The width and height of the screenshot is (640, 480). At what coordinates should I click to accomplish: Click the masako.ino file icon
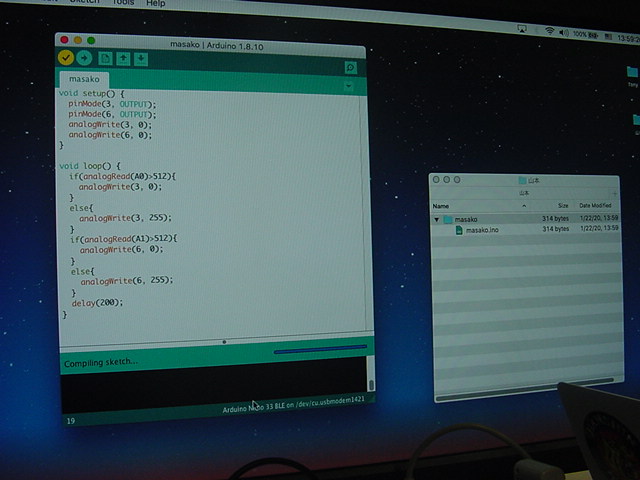(x=459, y=230)
